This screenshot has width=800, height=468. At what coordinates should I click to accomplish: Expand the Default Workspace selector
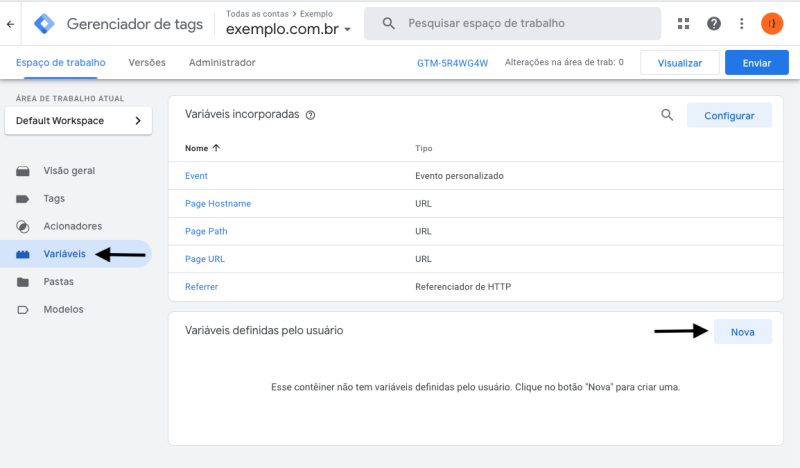pyautogui.click(x=78, y=121)
